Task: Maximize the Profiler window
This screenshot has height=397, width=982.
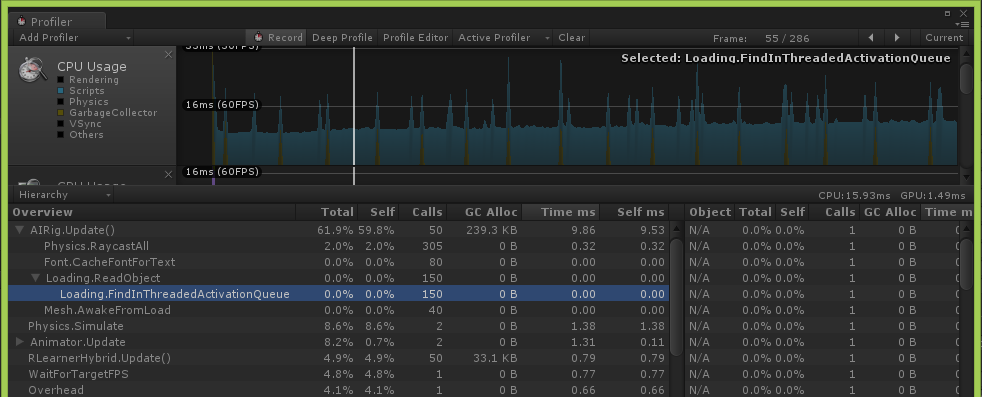Action: point(948,13)
